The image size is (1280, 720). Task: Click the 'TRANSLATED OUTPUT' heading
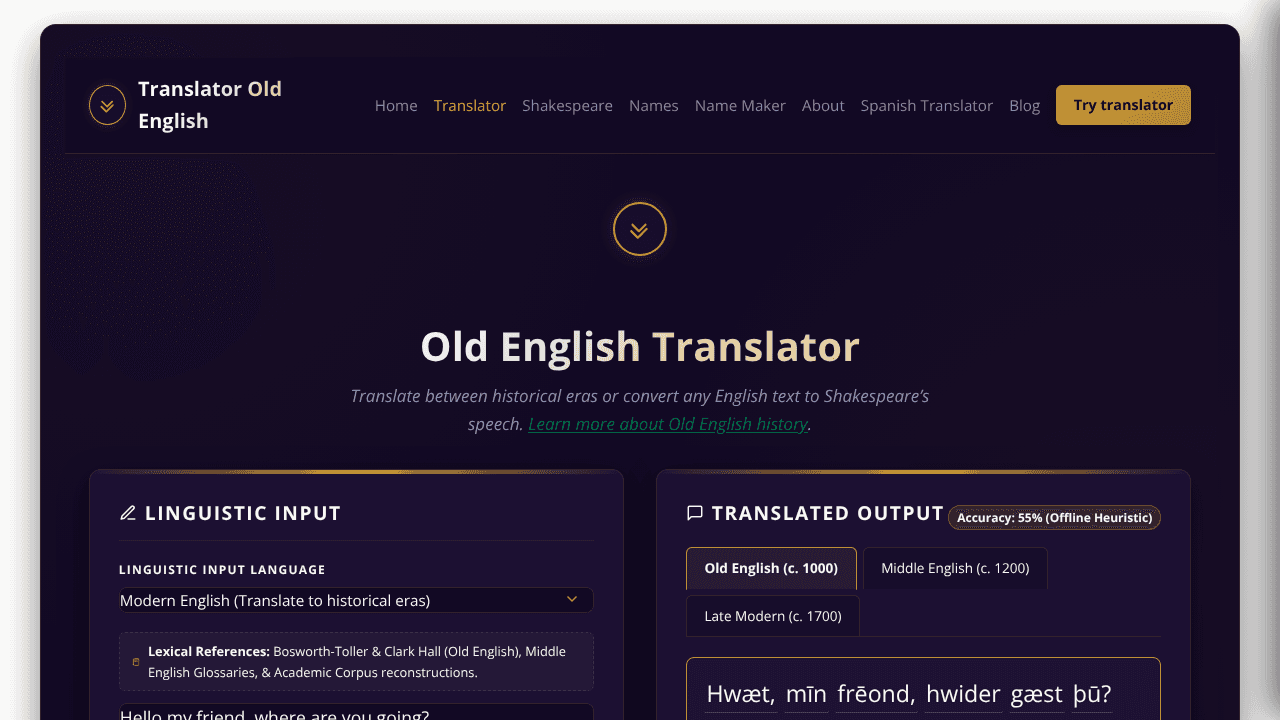pos(828,513)
